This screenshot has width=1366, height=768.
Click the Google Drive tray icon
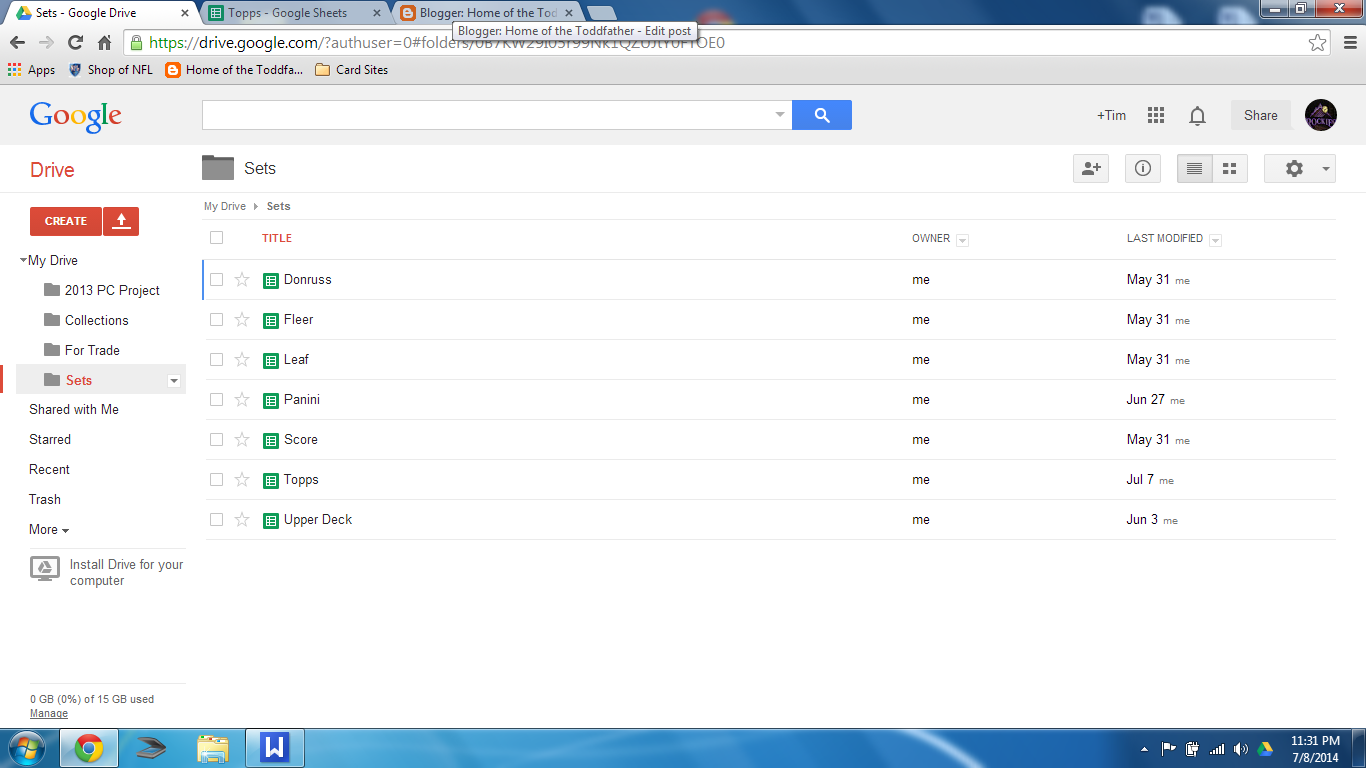point(1264,748)
